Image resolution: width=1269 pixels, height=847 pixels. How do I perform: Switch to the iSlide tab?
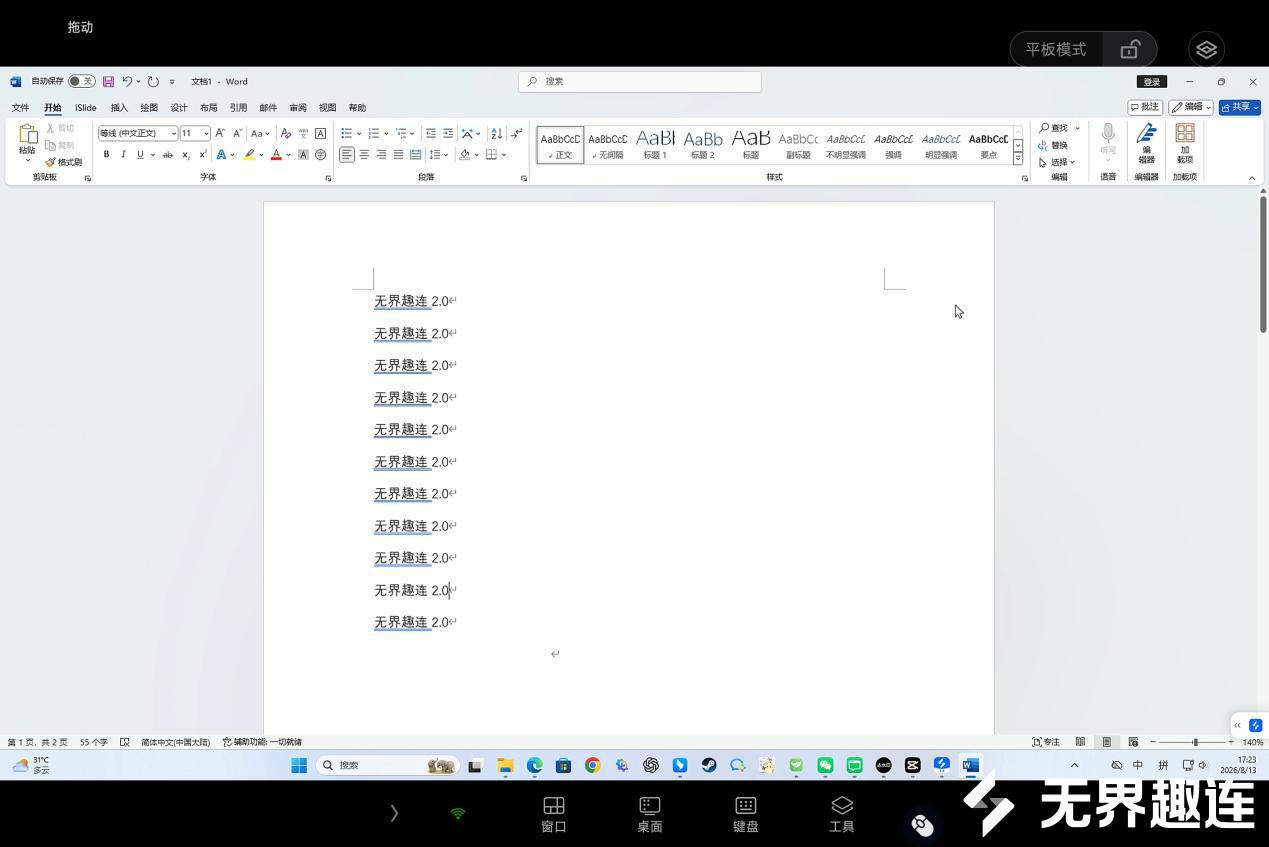click(86, 108)
